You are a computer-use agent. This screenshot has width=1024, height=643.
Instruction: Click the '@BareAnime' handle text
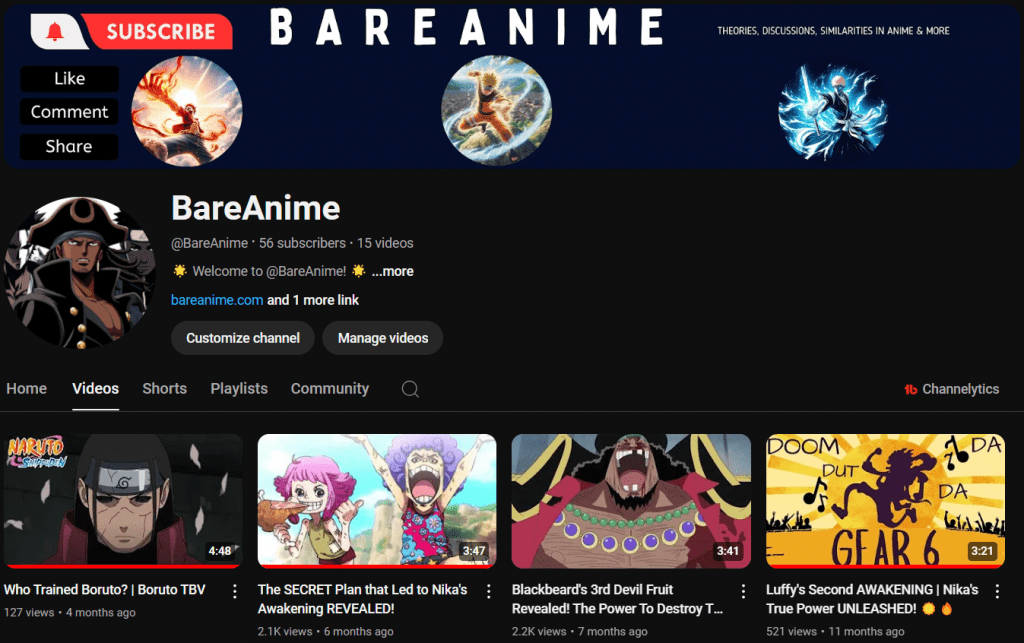(x=209, y=243)
